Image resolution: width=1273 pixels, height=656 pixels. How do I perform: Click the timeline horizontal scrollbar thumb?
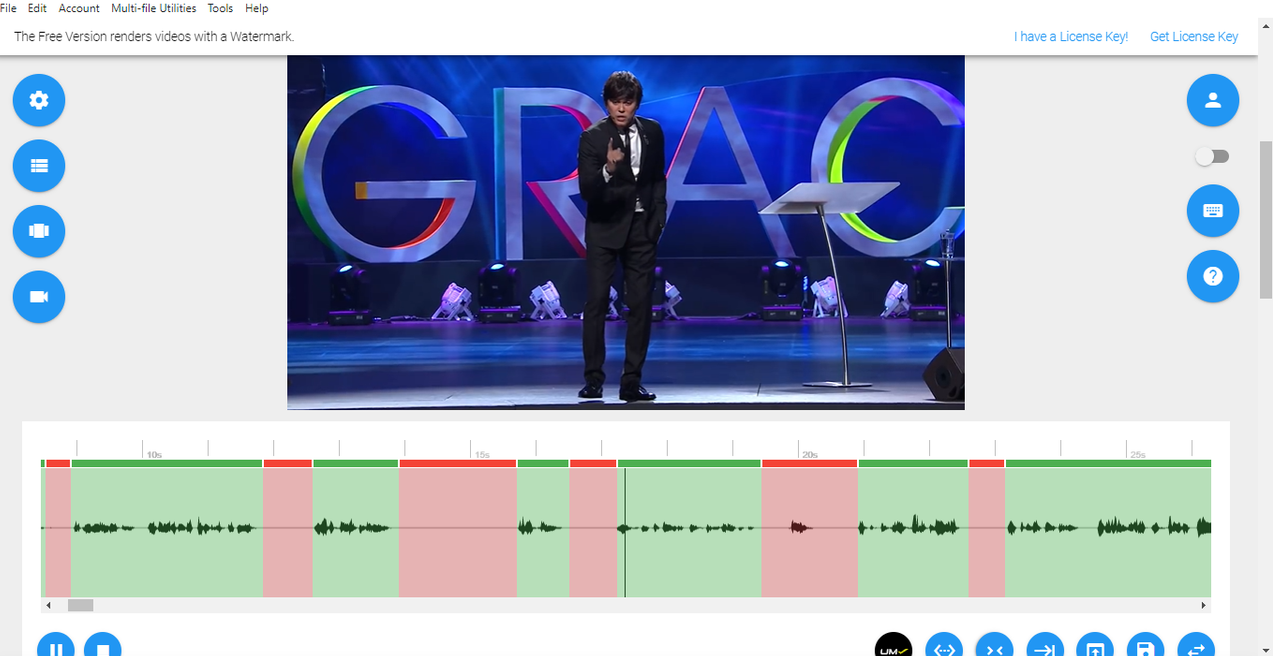80,605
